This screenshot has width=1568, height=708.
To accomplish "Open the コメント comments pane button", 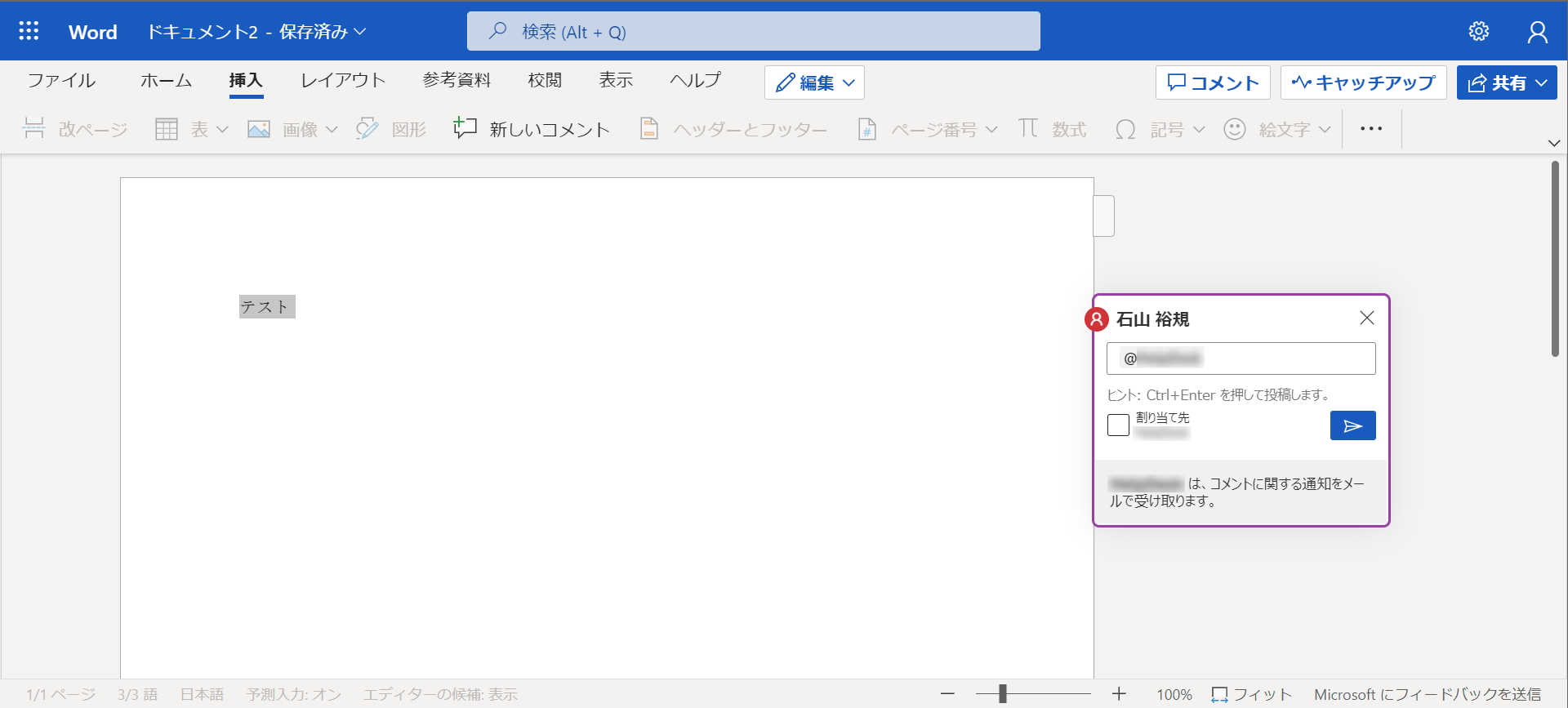I will [1213, 82].
